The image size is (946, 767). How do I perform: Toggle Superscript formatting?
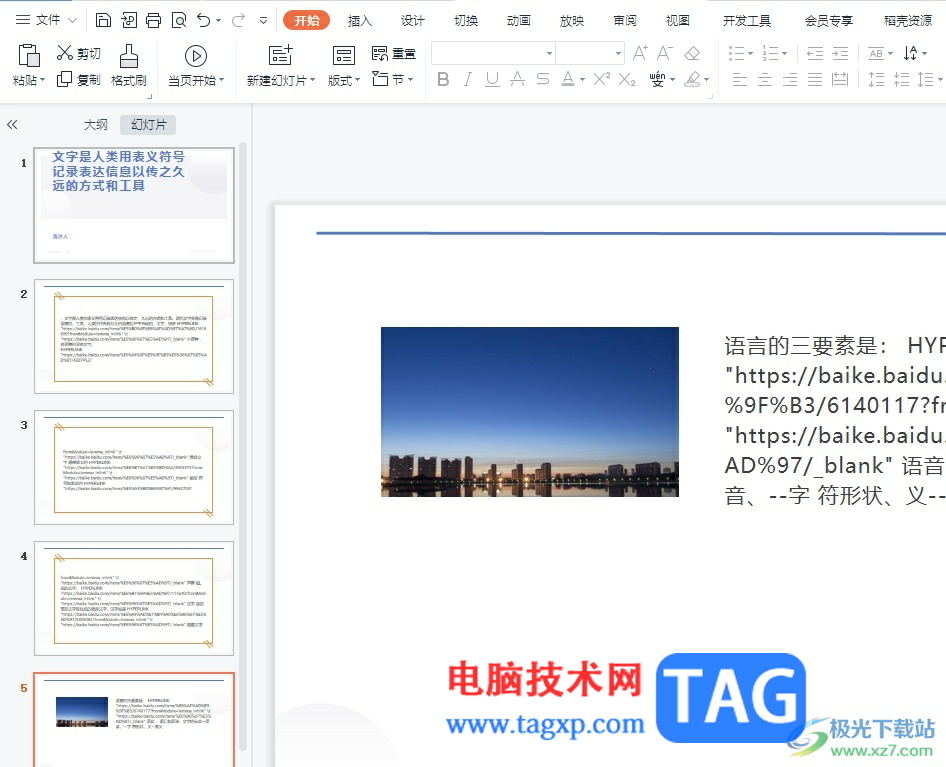pyautogui.click(x=602, y=78)
